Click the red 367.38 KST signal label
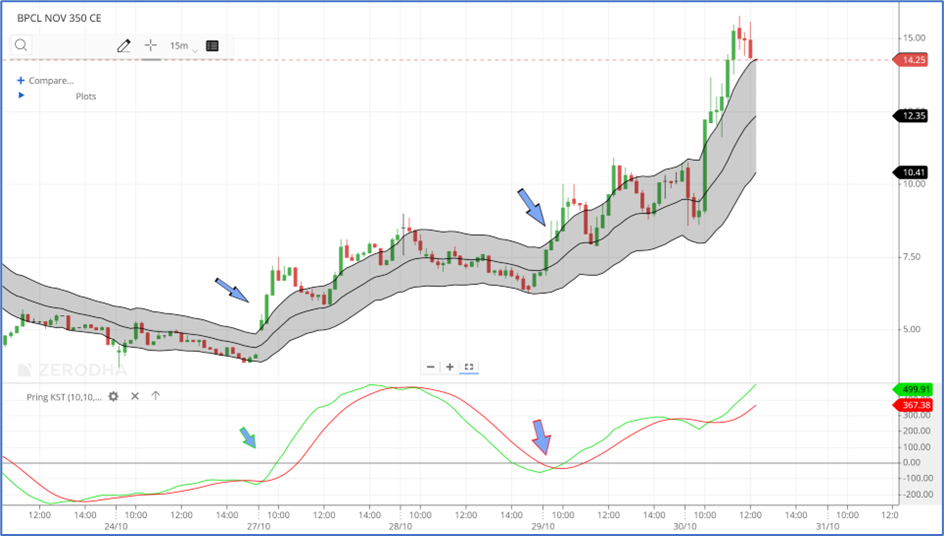The width and height of the screenshot is (944, 536). tap(914, 405)
